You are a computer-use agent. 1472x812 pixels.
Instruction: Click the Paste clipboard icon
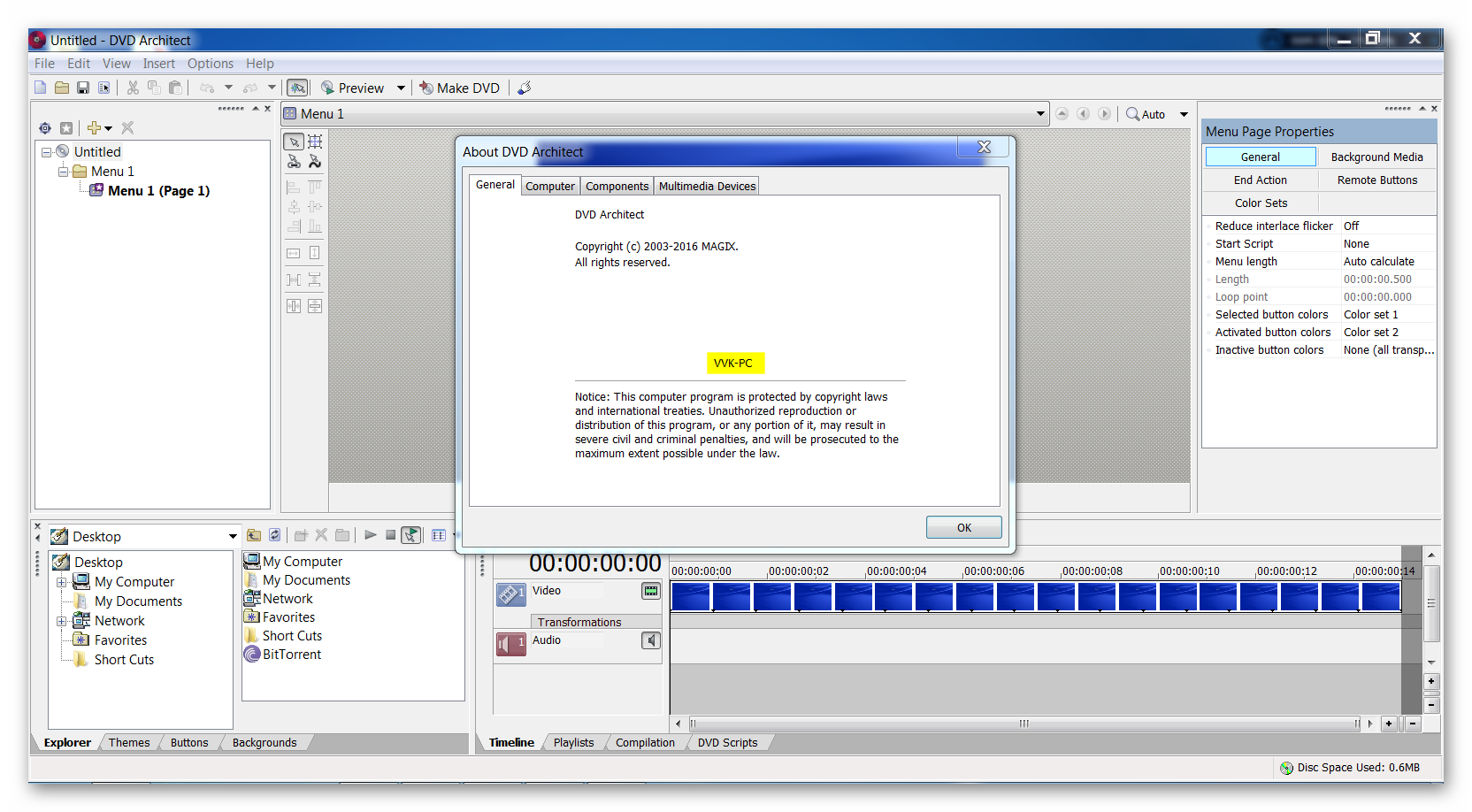(x=175, y=88)
